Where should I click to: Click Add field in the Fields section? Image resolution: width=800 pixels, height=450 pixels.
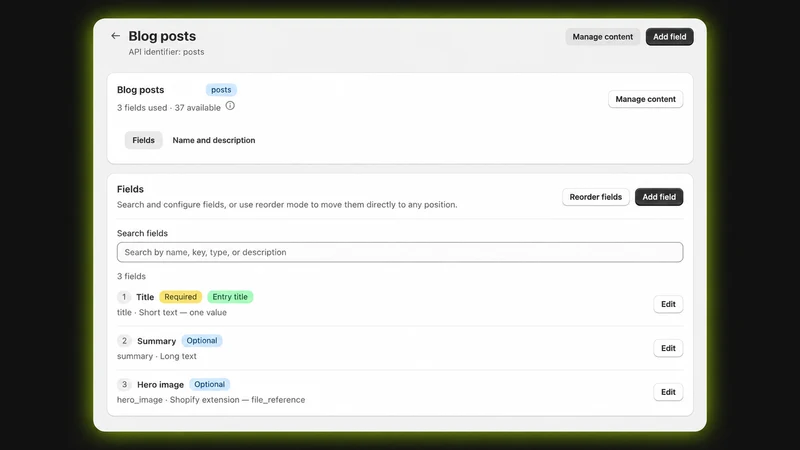659,197
